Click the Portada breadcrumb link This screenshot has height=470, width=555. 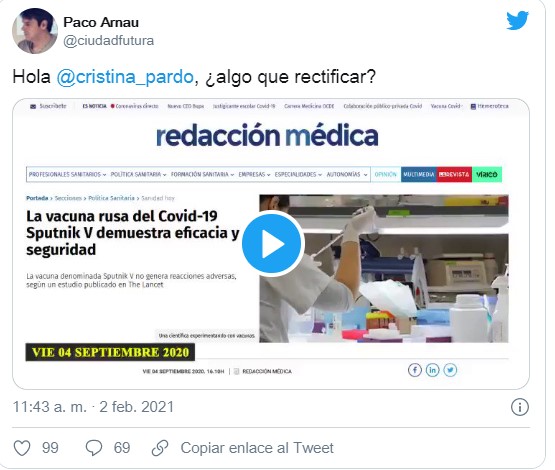(37, 198)
